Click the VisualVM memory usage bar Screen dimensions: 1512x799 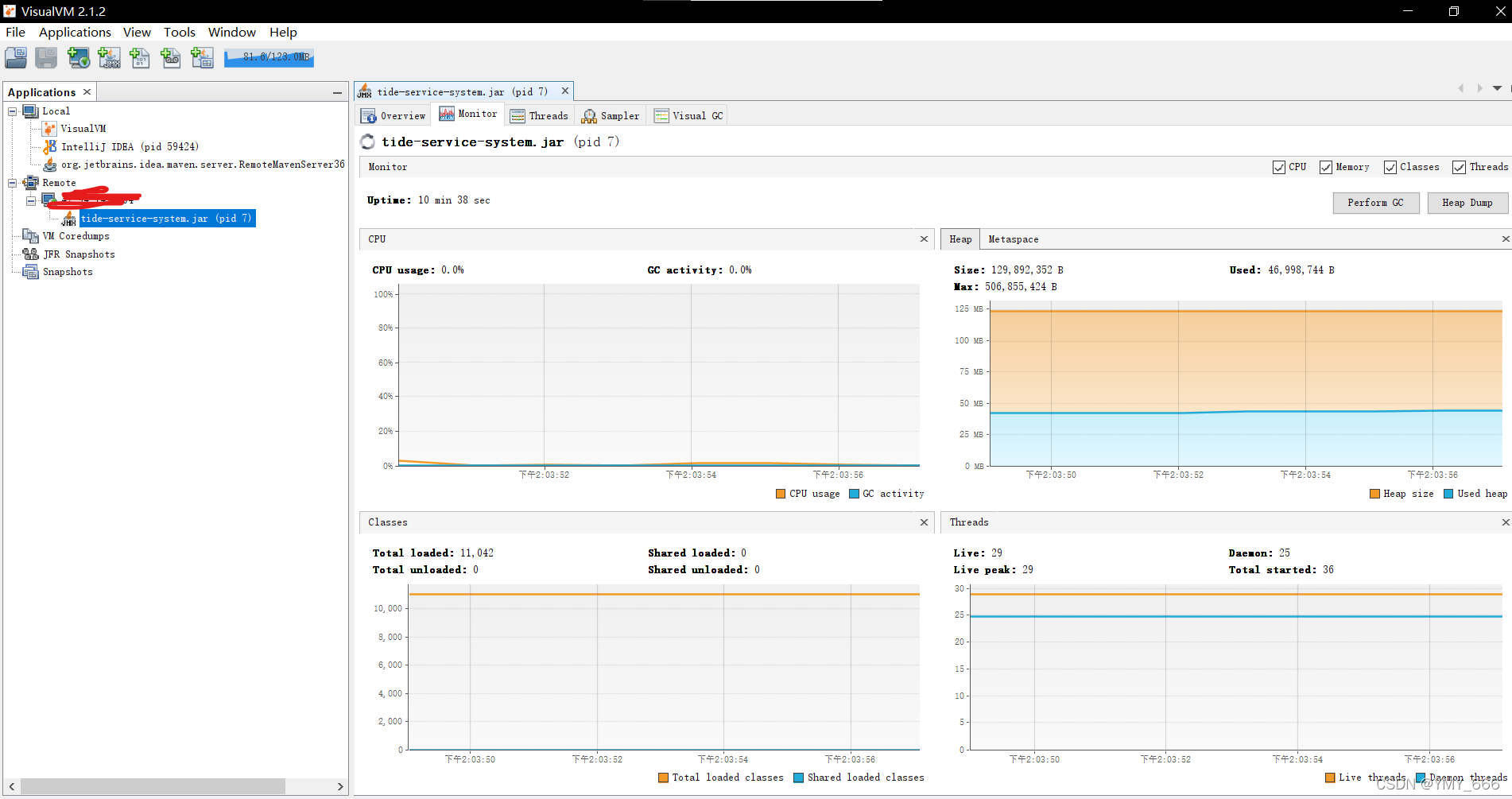(x=269, y=57)
